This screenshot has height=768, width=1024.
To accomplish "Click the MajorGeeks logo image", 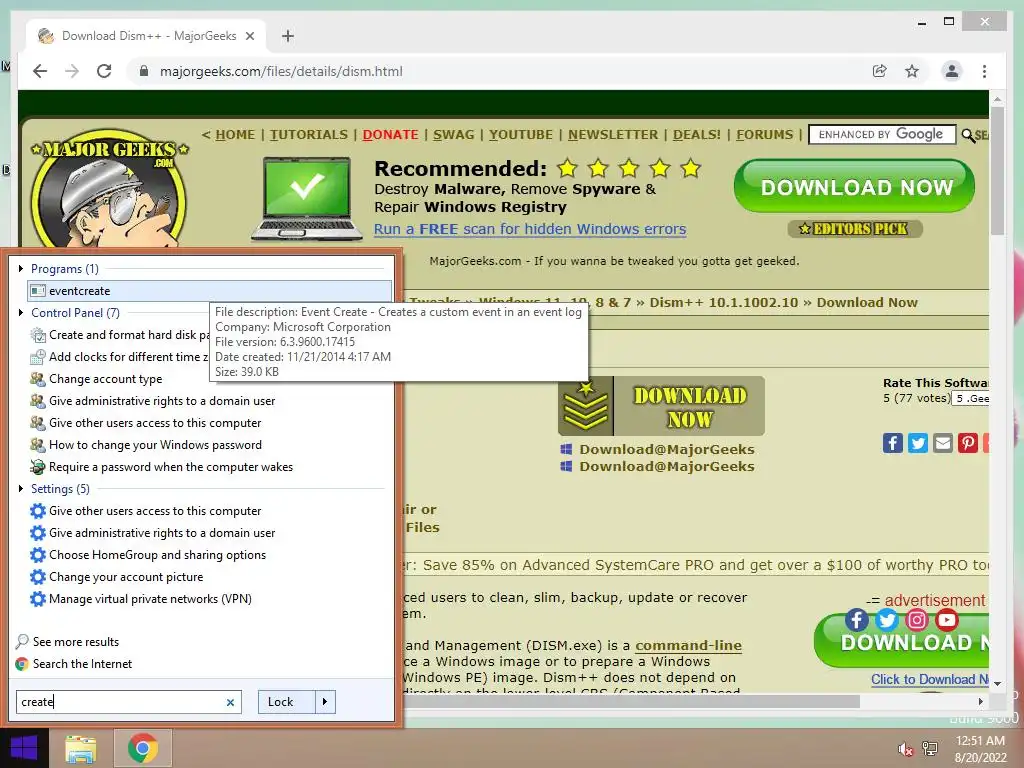I will (x=109, y=189).
